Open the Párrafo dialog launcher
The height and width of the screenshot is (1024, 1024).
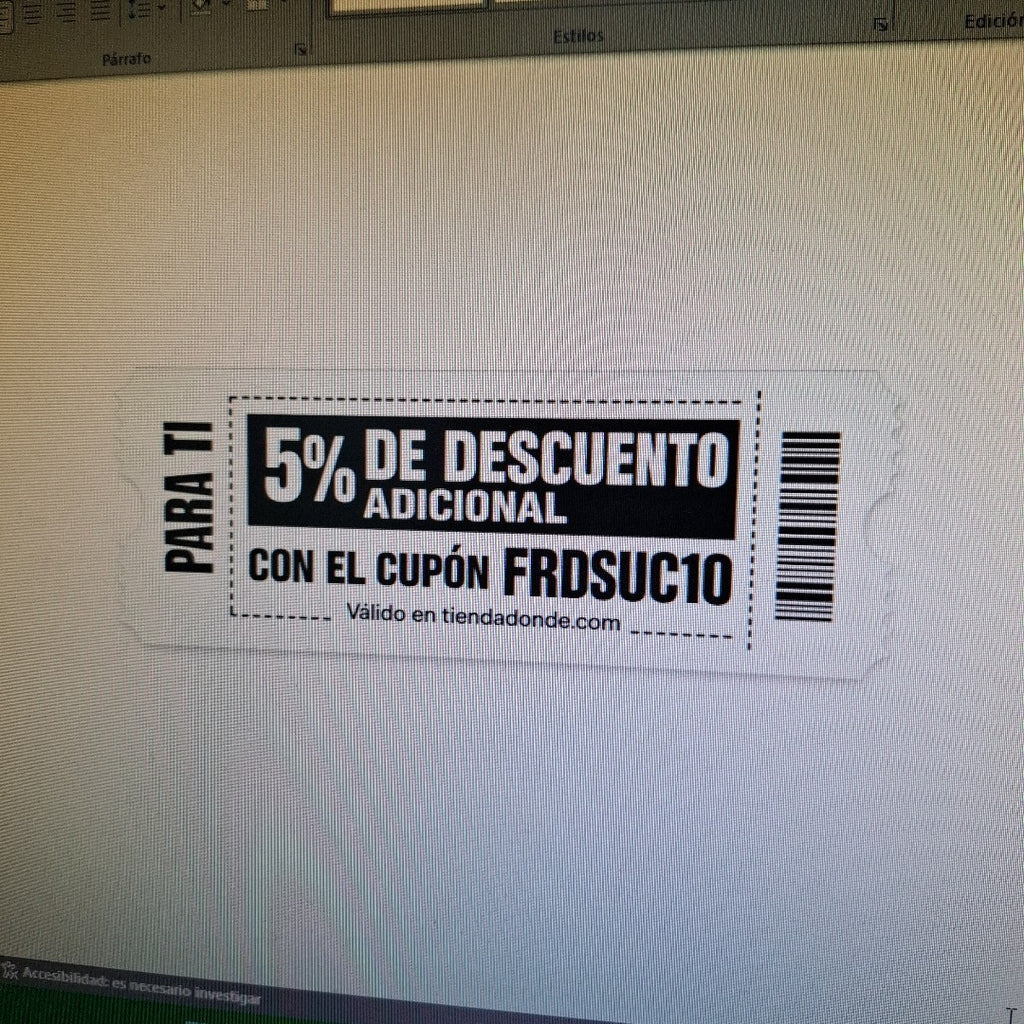(301, 49)
